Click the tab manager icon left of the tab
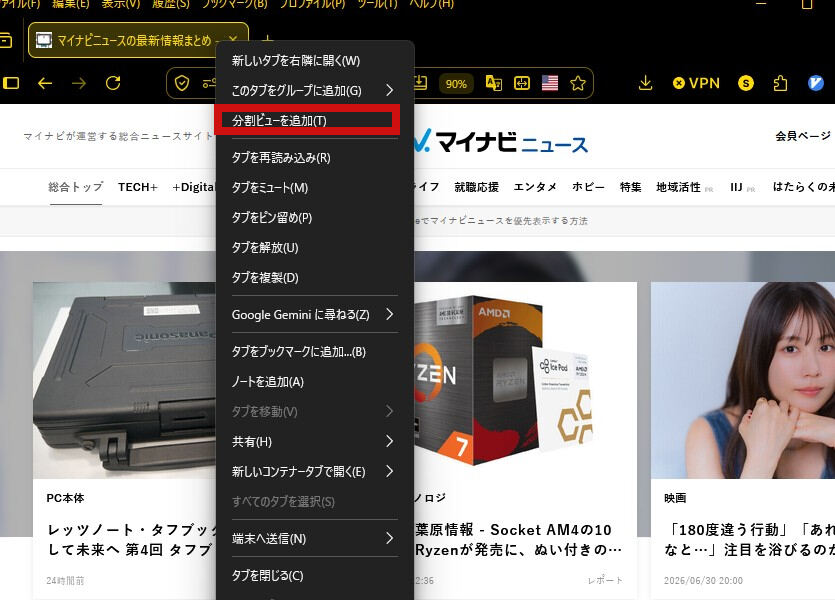The image size is (835, 600). coord(5,40)
